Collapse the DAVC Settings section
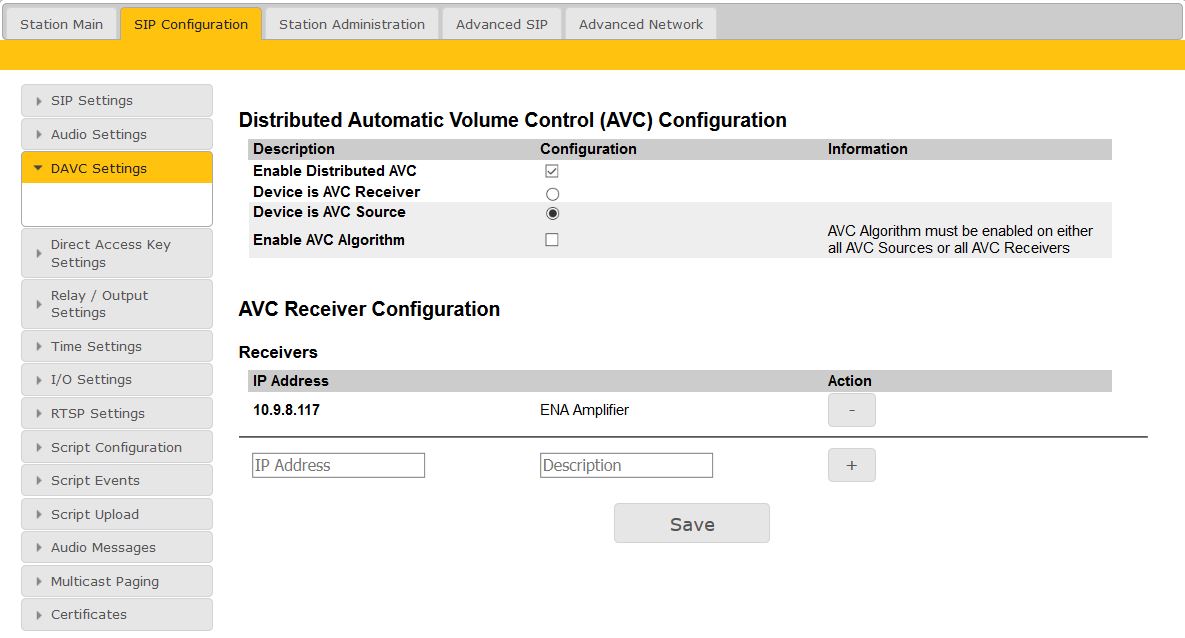 coord(116,168)
